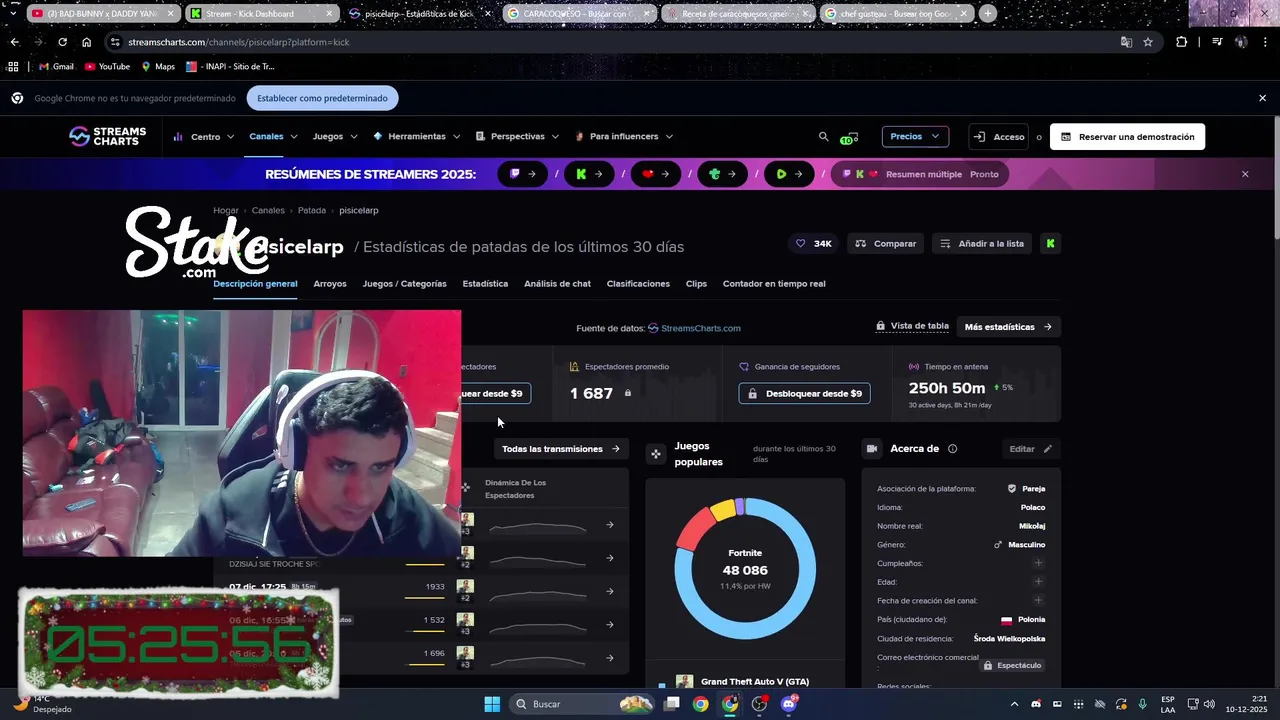Click Canales in the breadcrumb
This screenshot has height=720, width=1280.
click(x=268, y=211)
